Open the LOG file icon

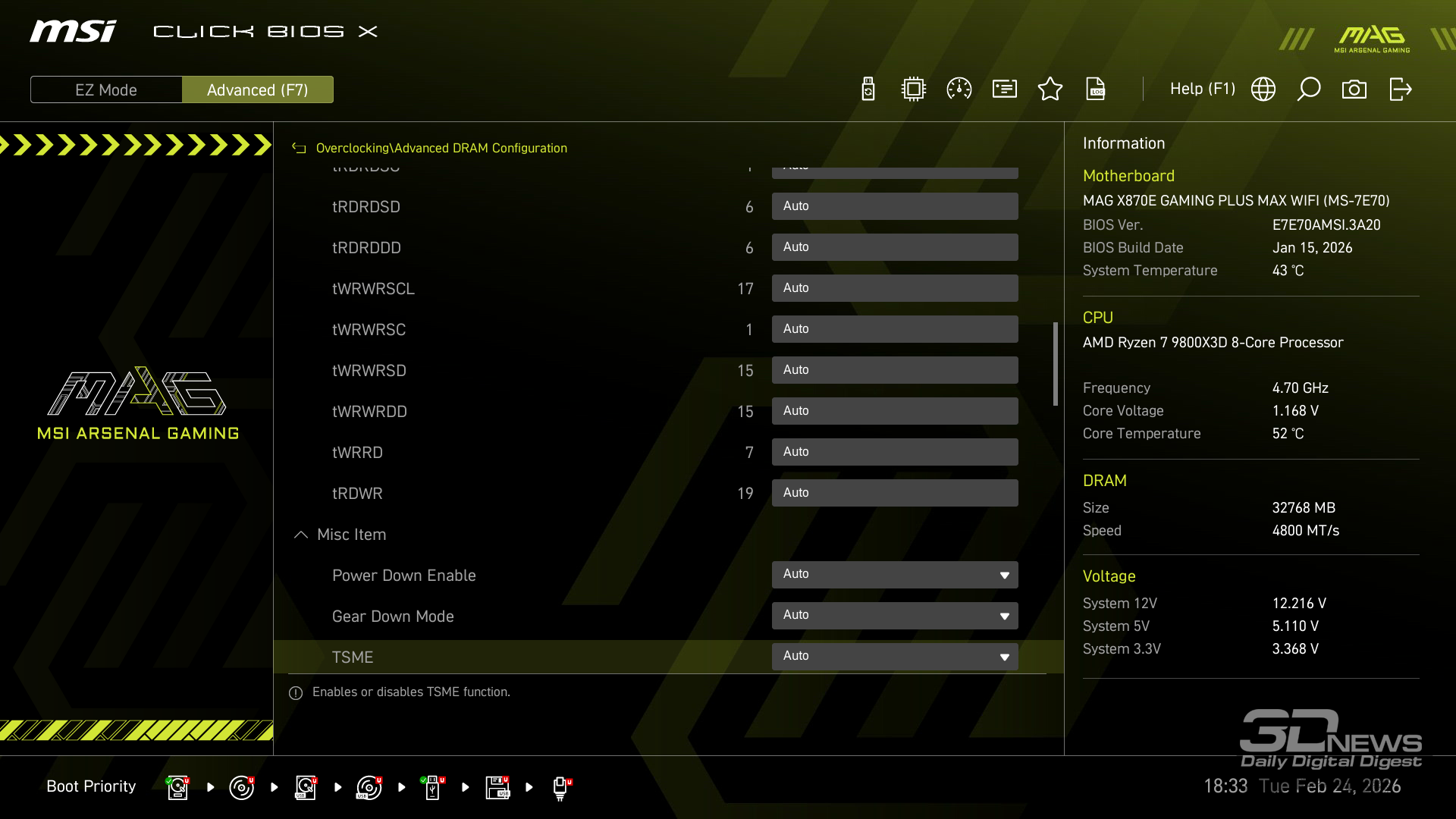1096,89
